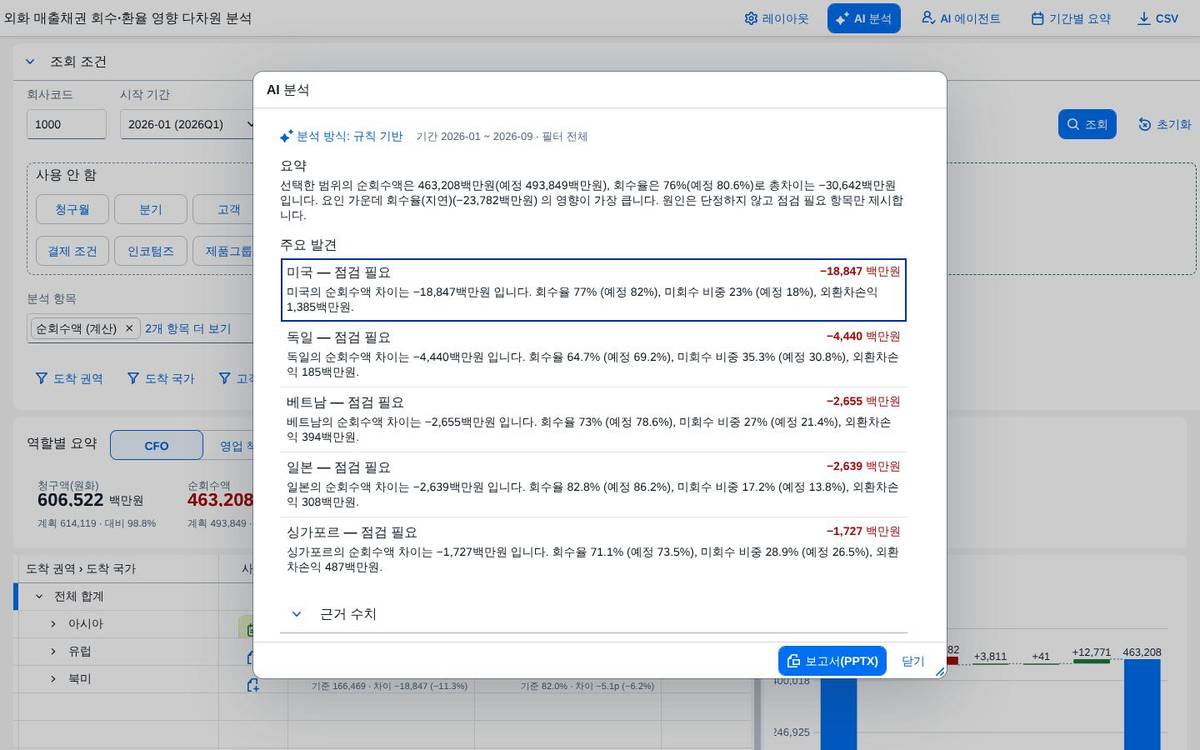Close the dialog with 닫기
The image size is (1200, 750).
[913, 661]
